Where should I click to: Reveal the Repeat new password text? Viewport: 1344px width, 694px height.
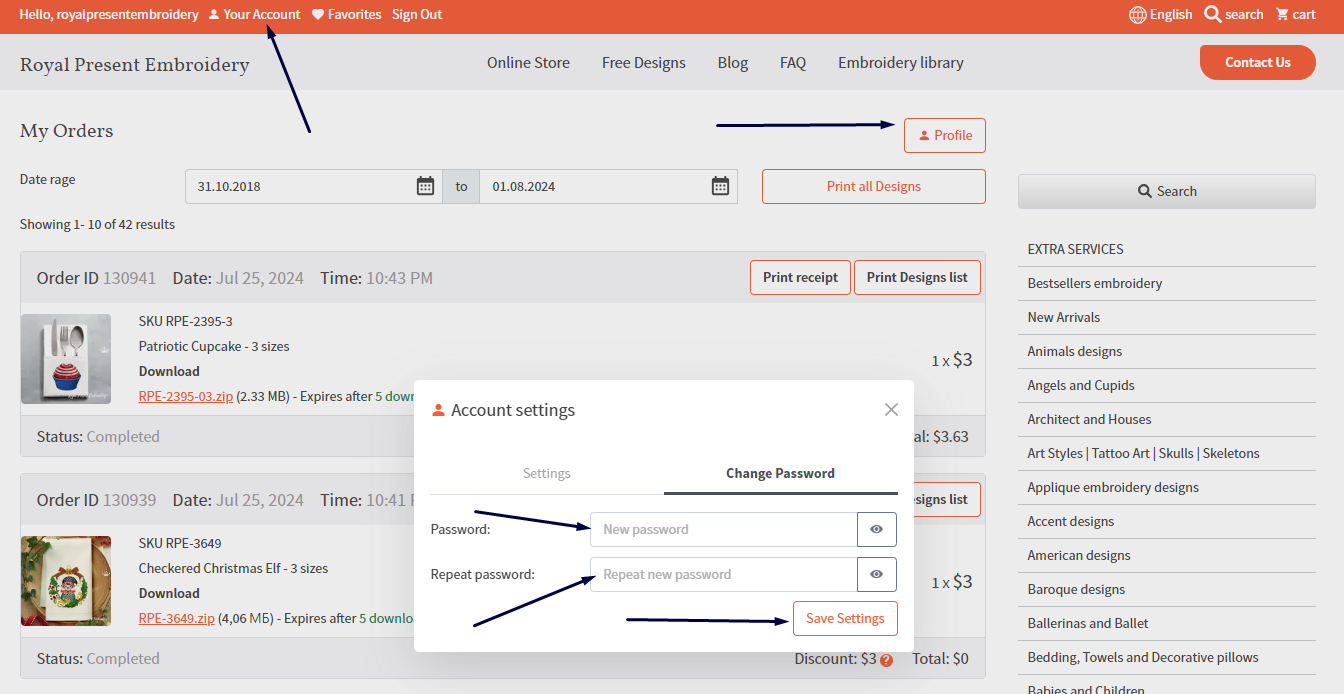[x=876, y=575]
